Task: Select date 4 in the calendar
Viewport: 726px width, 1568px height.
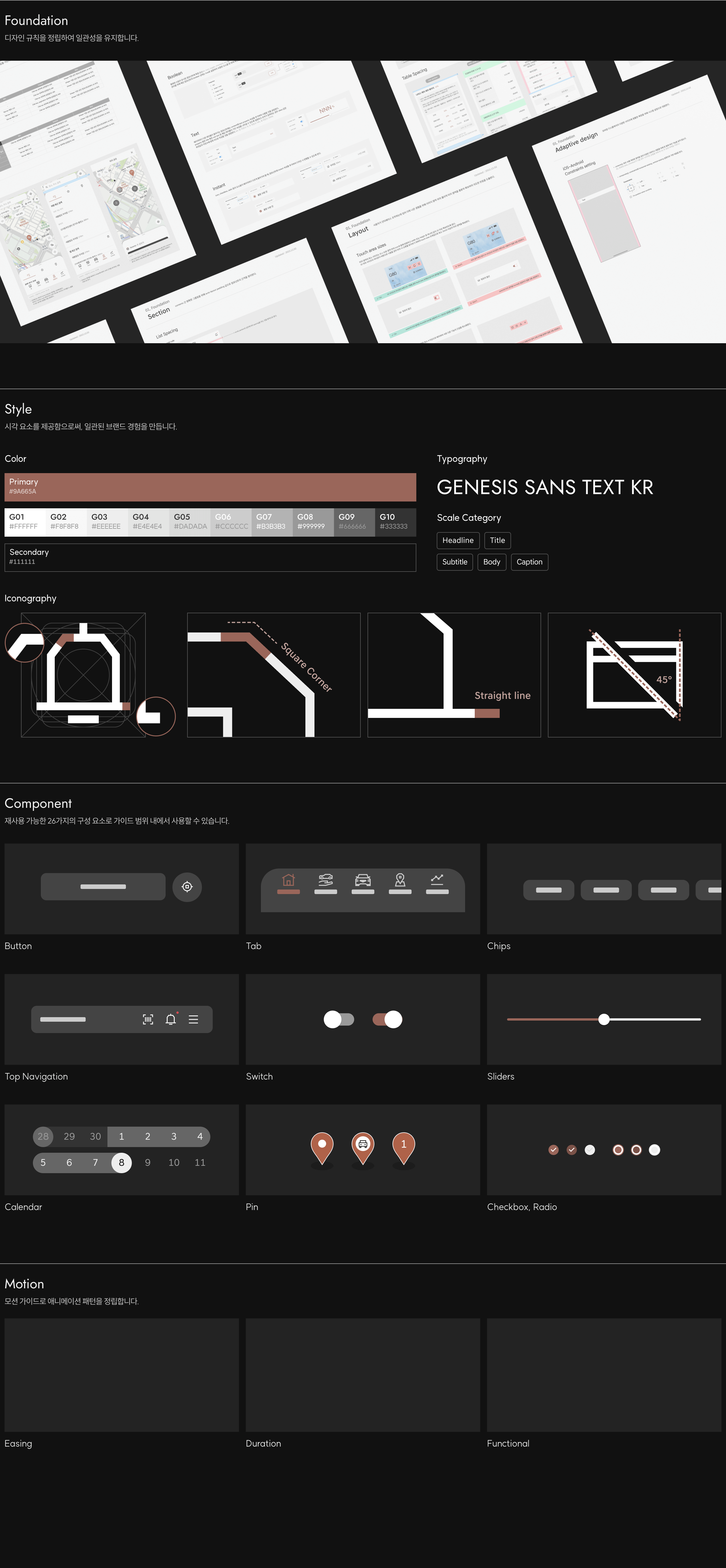Action: click(200, 1137)
